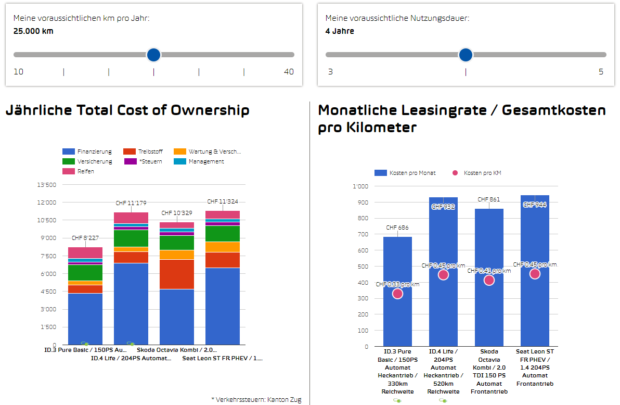Click green eco icon under ID.4 TCO bar
Viewport: 620px width, 405px height.
(x=130, y=343)
